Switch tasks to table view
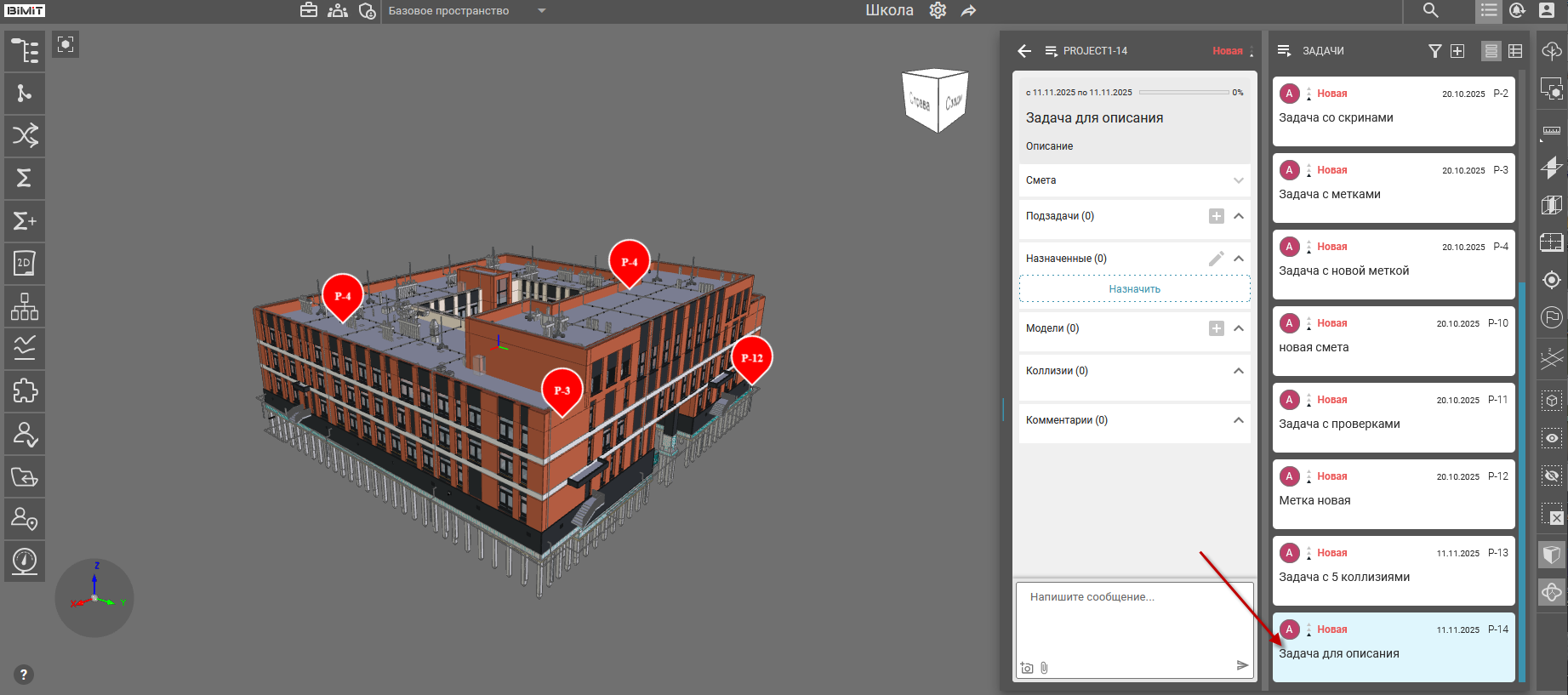 click(x=1515, y=51)
